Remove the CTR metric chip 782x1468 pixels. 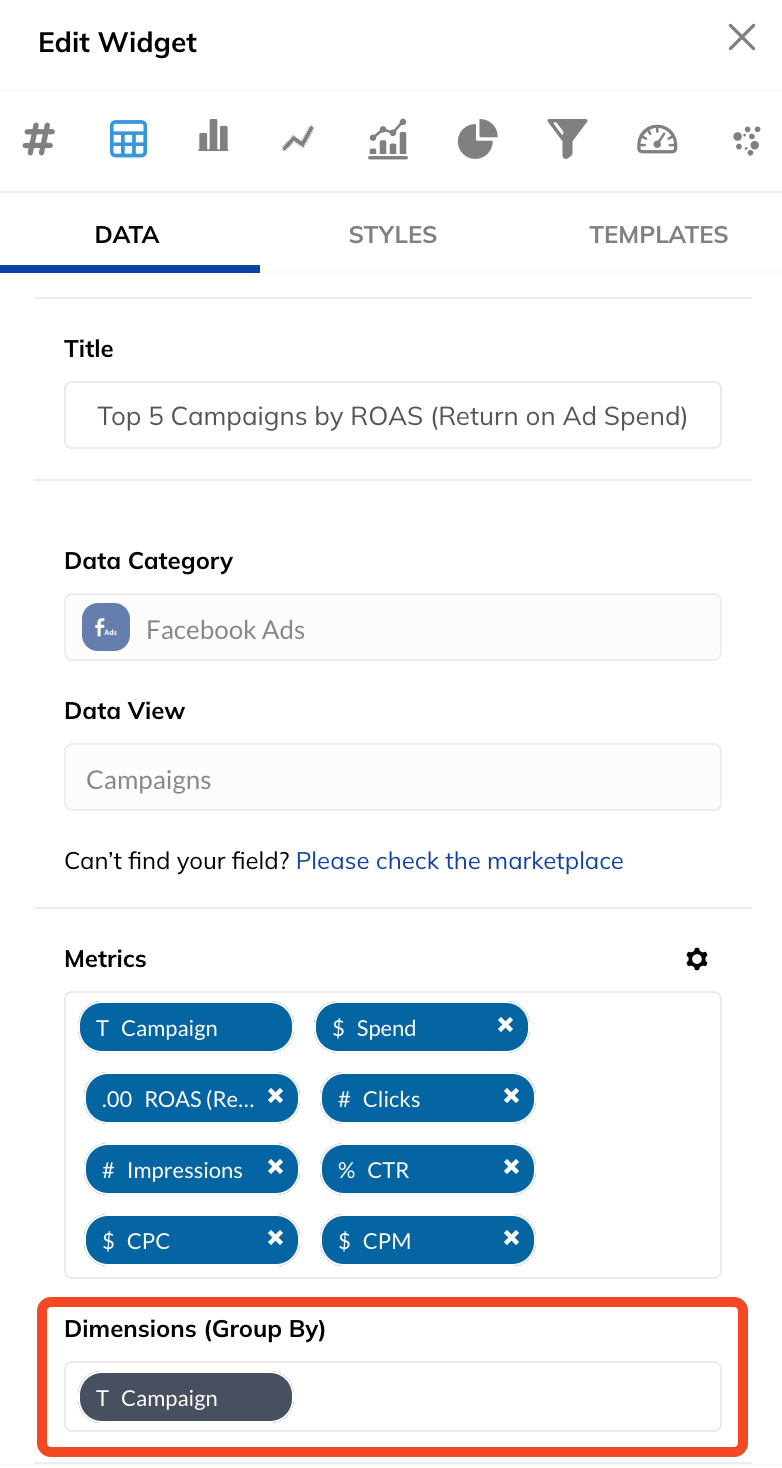tap(511, 1167)
